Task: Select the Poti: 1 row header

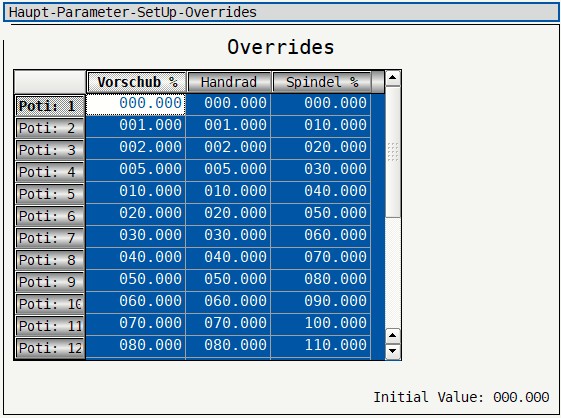Action: [x=50, y=106]
